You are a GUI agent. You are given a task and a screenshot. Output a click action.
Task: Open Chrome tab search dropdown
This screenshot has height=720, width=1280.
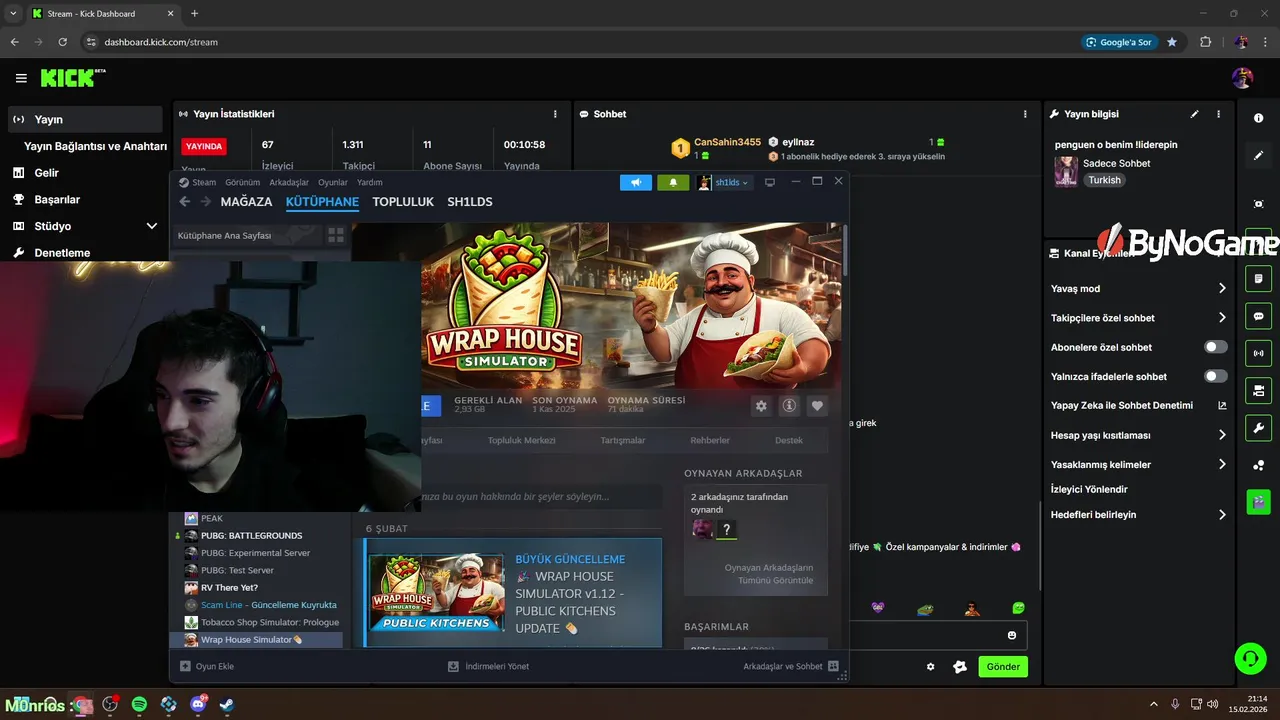pos(13,13)
